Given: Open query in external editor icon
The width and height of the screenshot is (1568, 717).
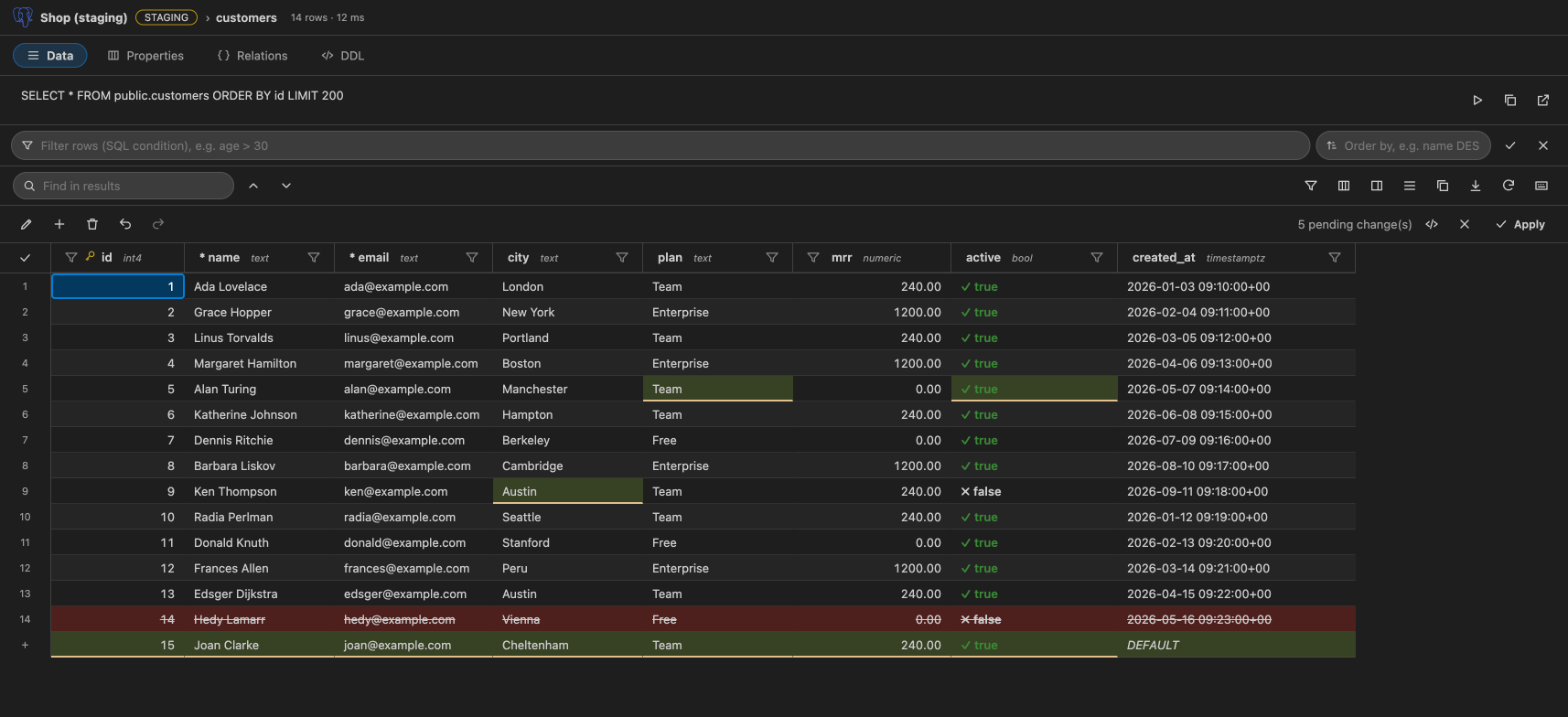Looking at the screenshot, I should click(x=1543, y=100).
